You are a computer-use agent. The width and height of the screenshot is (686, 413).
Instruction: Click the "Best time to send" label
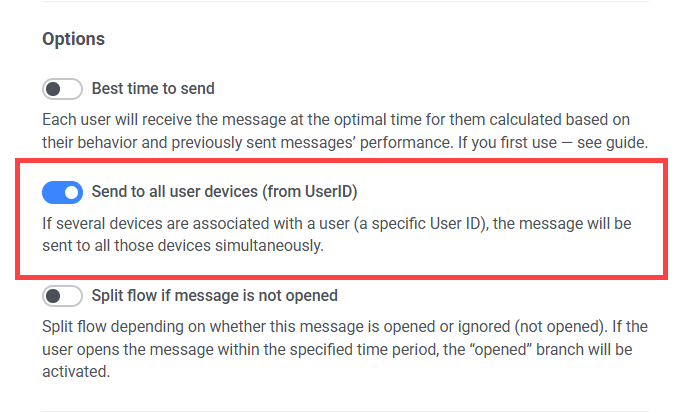pos(153,88)
